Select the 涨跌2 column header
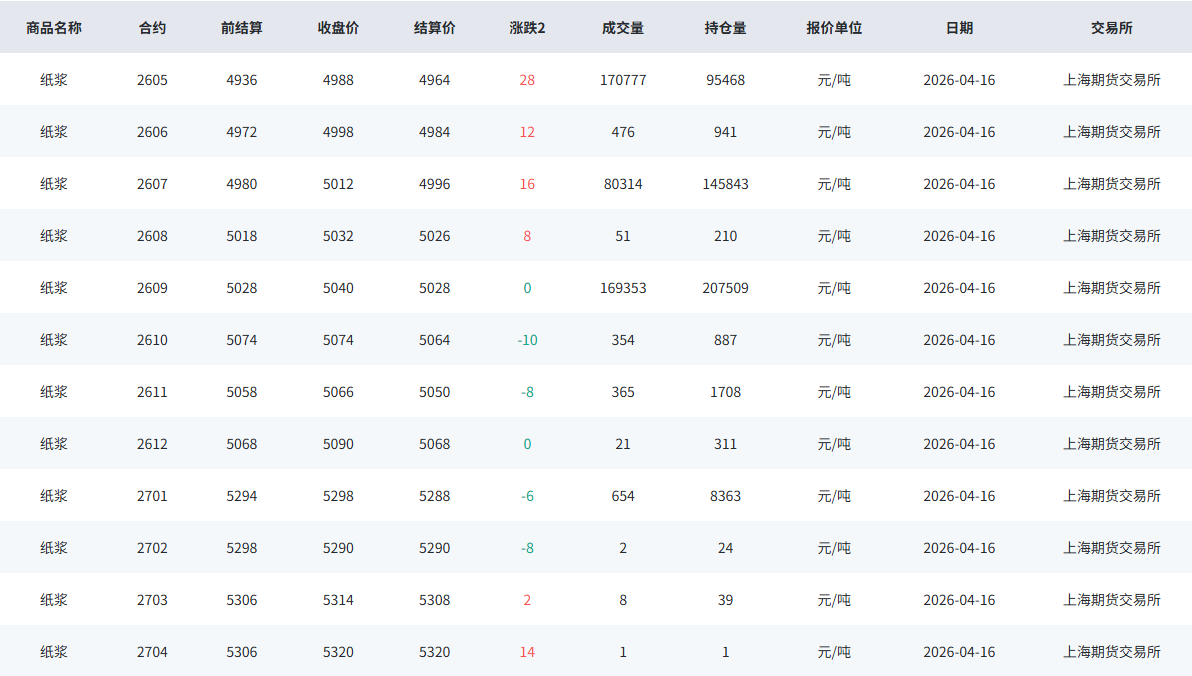Screen dimensions: 1192x676 click(x=527, y=28)
